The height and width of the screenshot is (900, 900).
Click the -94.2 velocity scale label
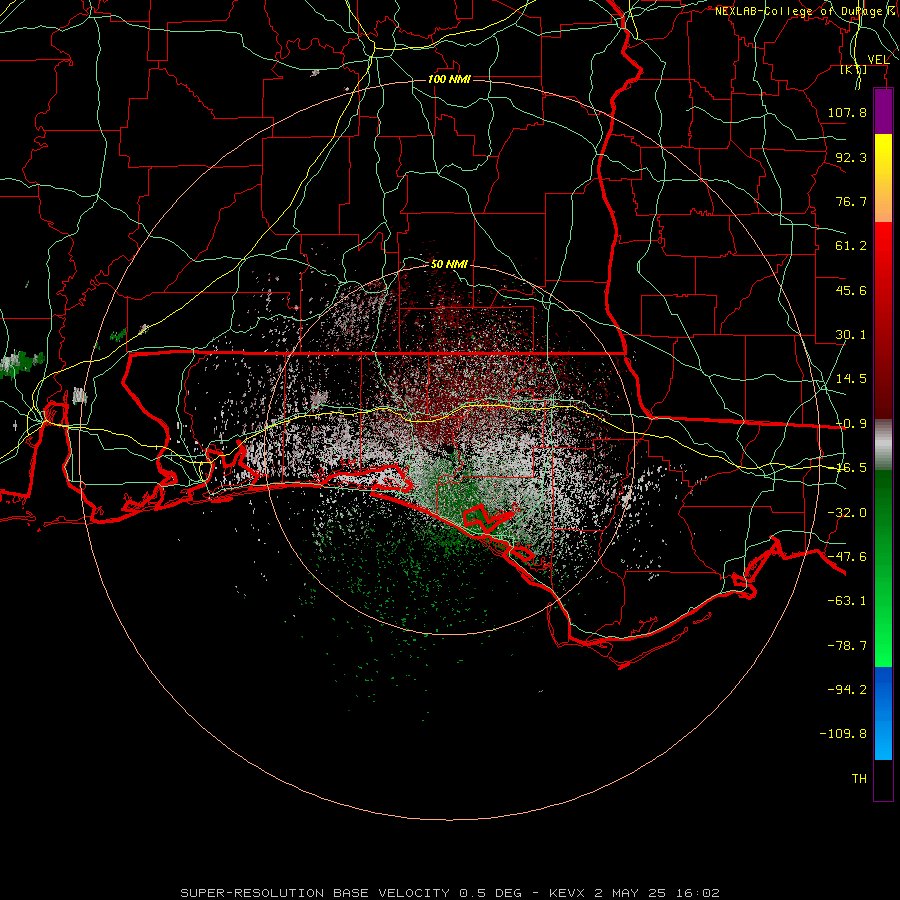(x=847, y=690)
